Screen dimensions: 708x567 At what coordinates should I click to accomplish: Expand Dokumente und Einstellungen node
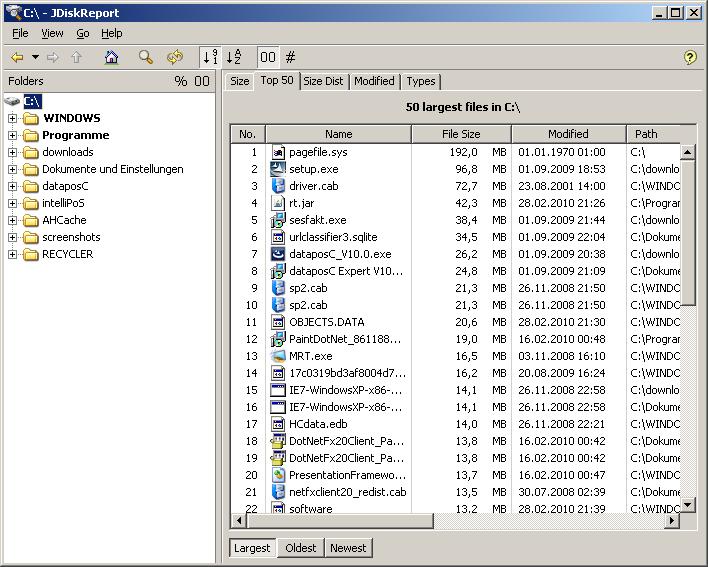point(13,169)
